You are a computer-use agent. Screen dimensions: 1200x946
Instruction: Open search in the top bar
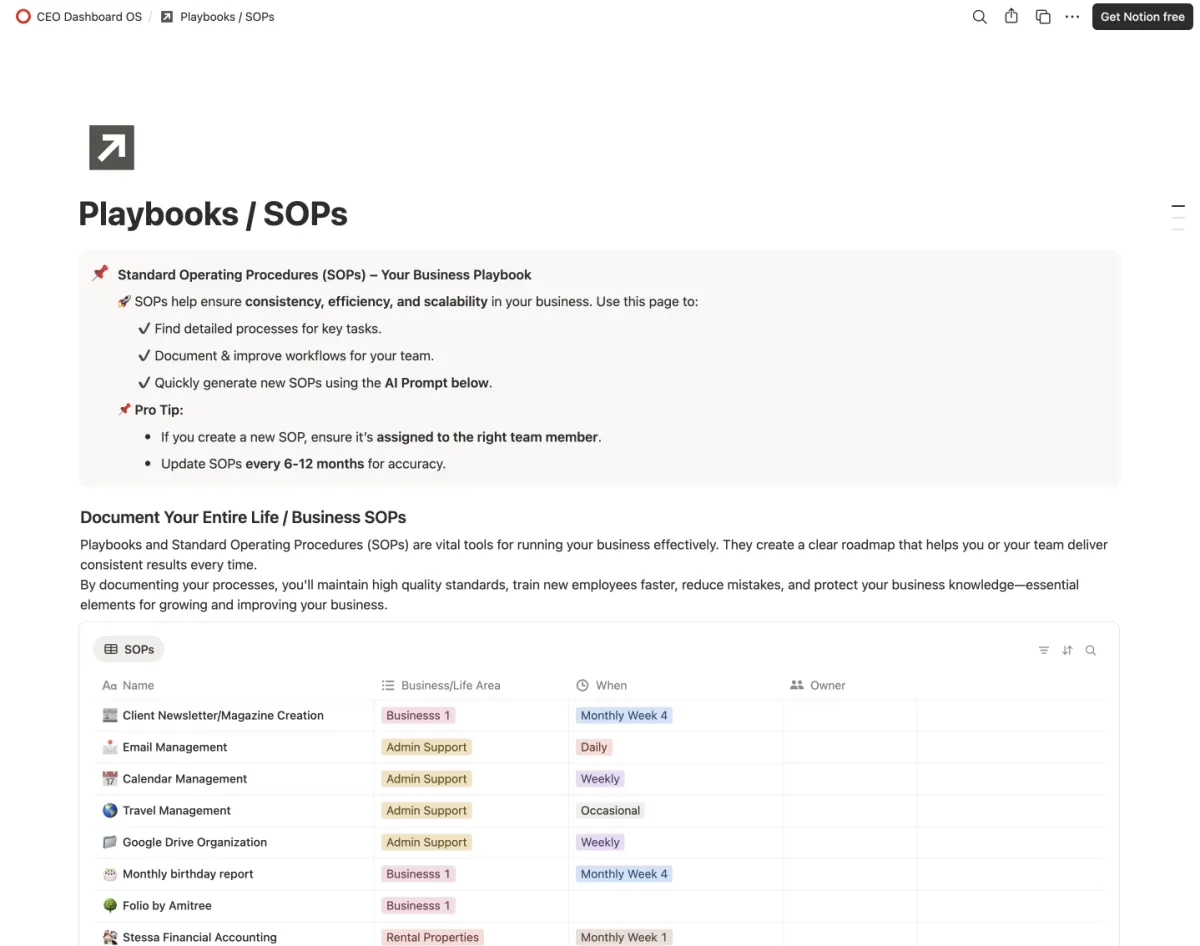coord(980,17)
